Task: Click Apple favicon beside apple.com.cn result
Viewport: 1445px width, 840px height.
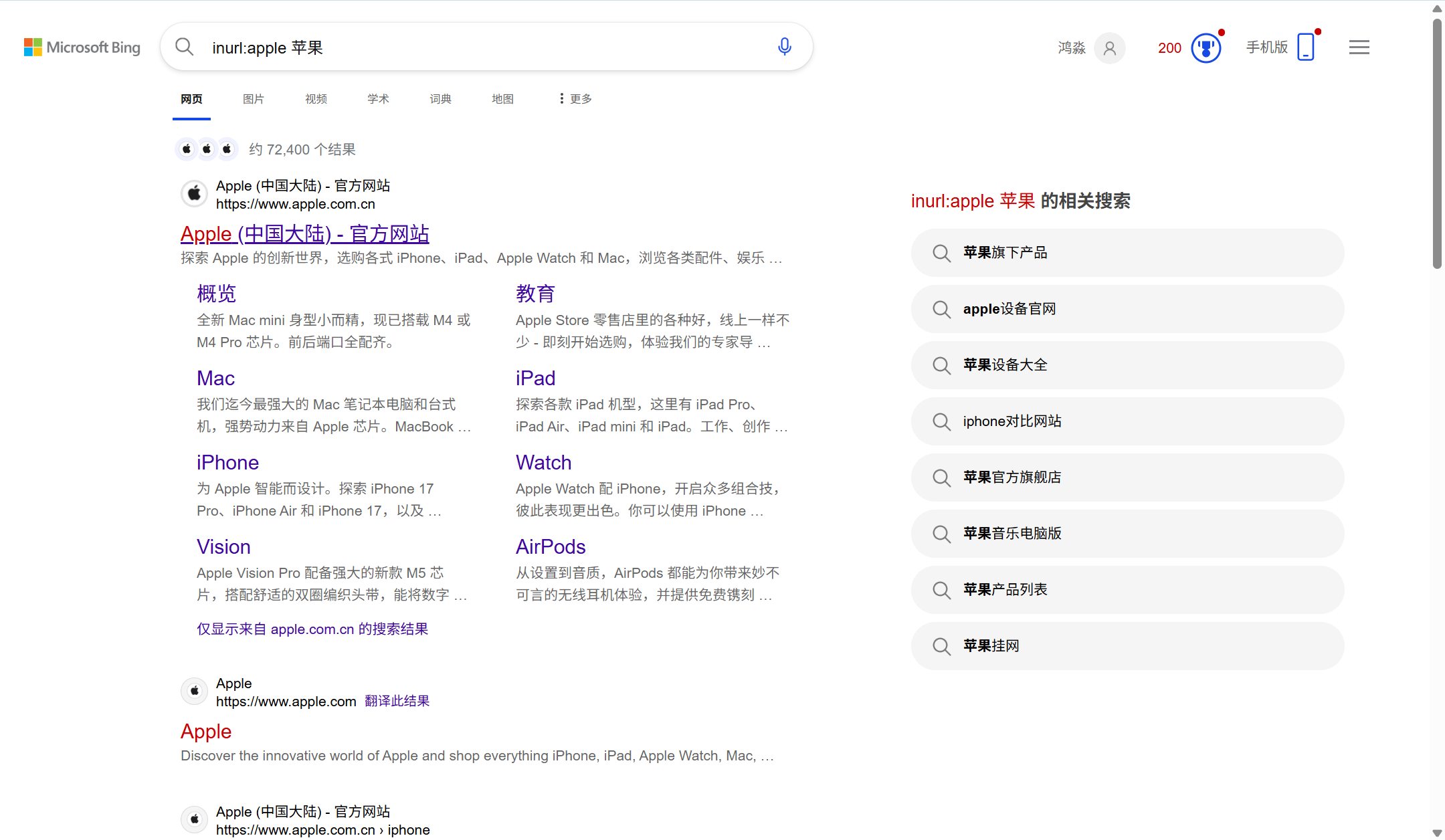Action: tap(194, 194)
